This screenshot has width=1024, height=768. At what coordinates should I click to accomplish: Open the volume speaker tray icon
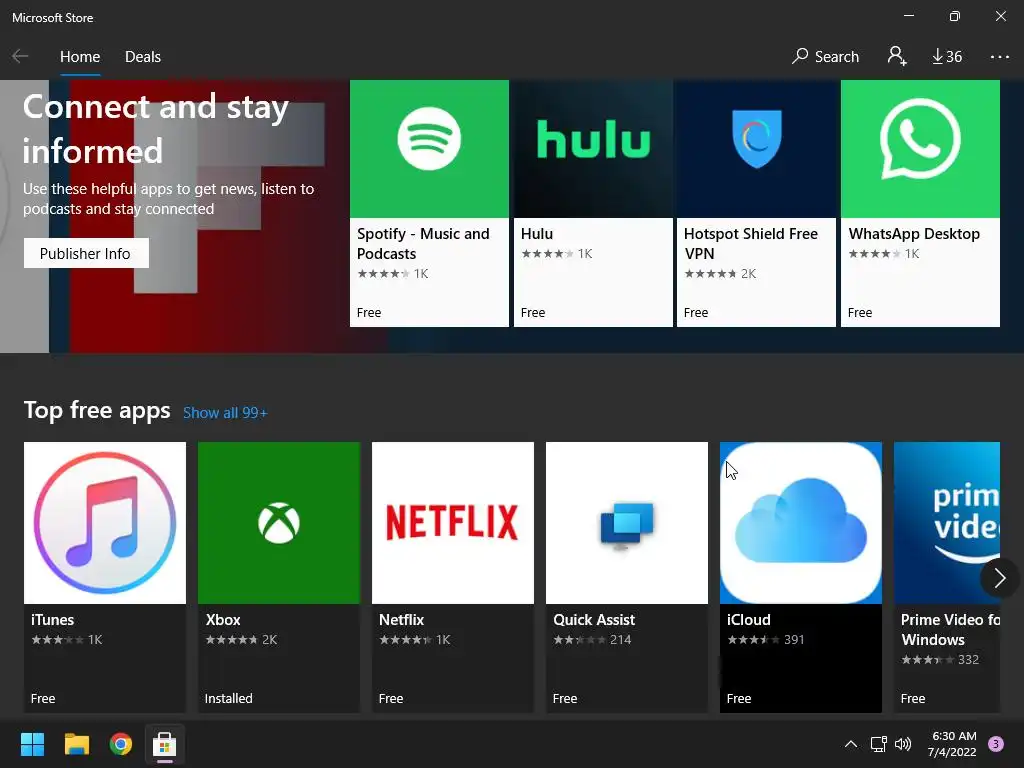pyautogui.click(x=903, y=744)
